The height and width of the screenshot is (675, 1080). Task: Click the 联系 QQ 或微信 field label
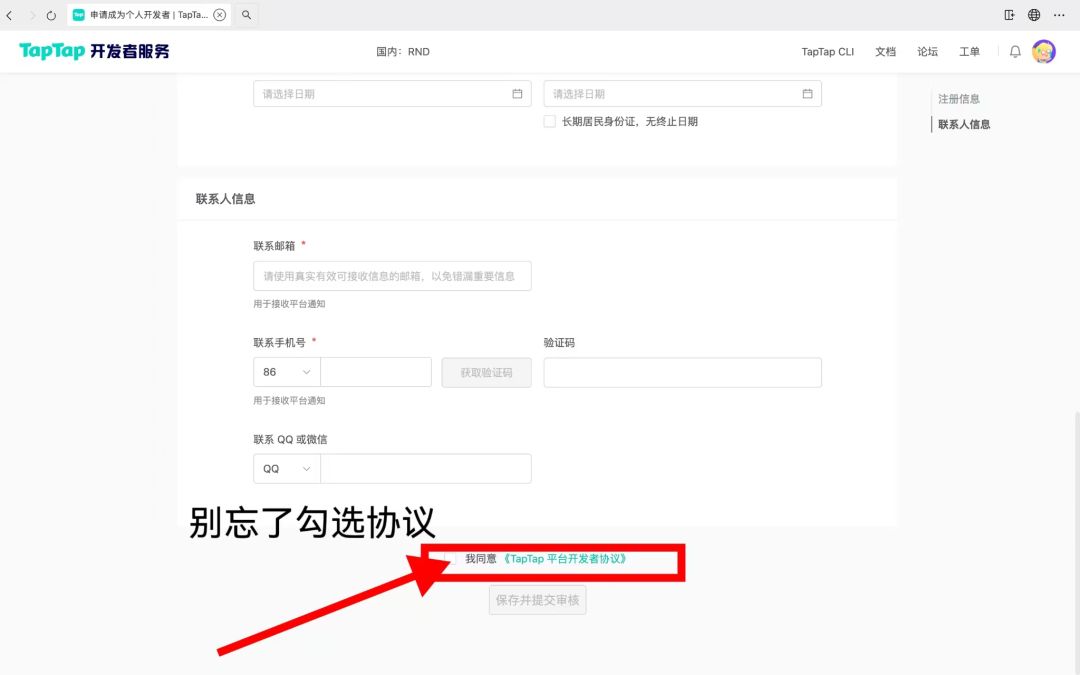[290, 439]
